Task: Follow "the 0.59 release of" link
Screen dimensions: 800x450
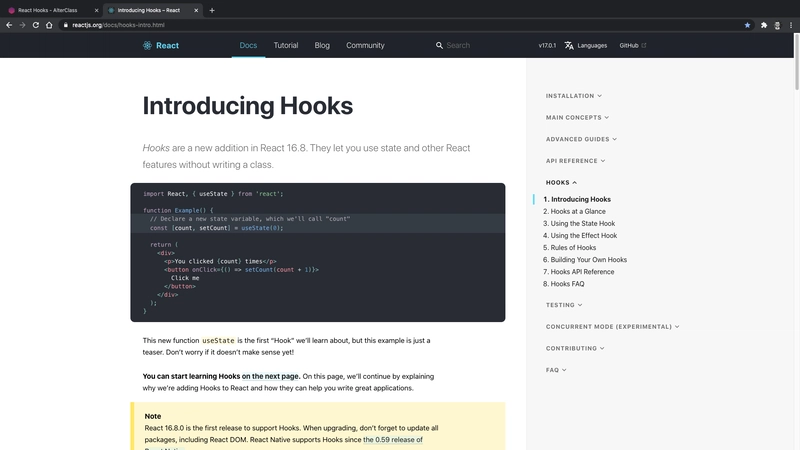Action: pos(393,440)
